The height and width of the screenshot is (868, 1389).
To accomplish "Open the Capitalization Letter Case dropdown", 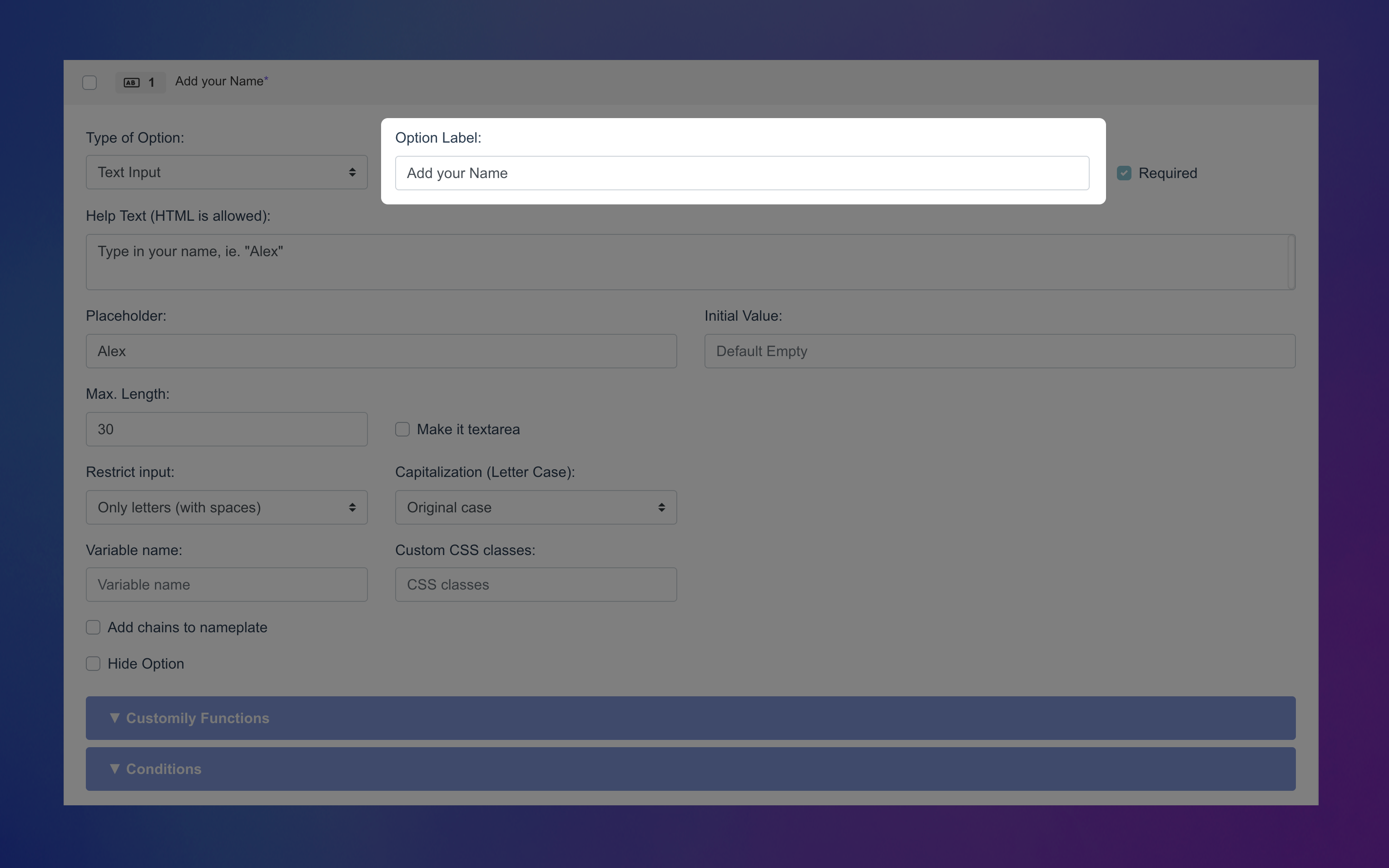I will tap(535, 507).
